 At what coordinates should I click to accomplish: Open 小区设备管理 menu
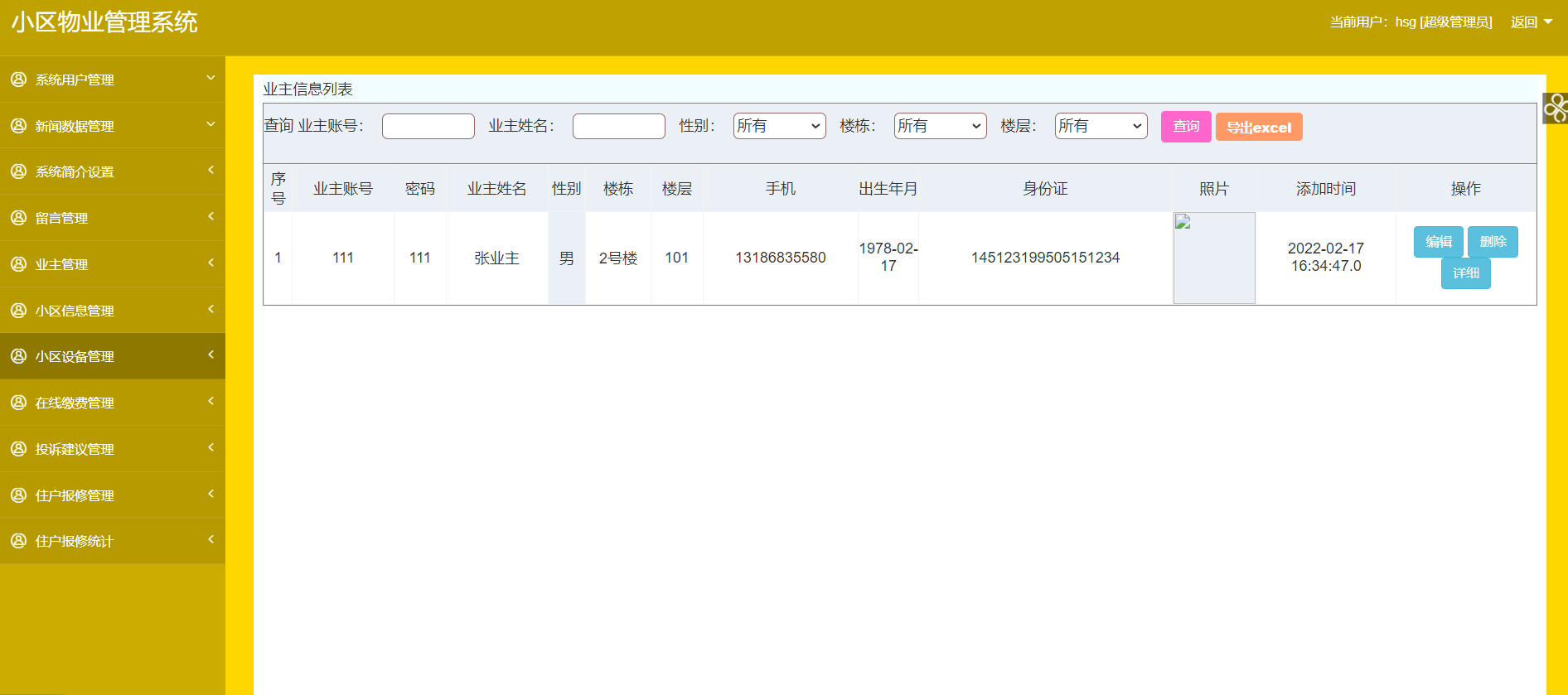pyautogui.click(x=113, y=356)
